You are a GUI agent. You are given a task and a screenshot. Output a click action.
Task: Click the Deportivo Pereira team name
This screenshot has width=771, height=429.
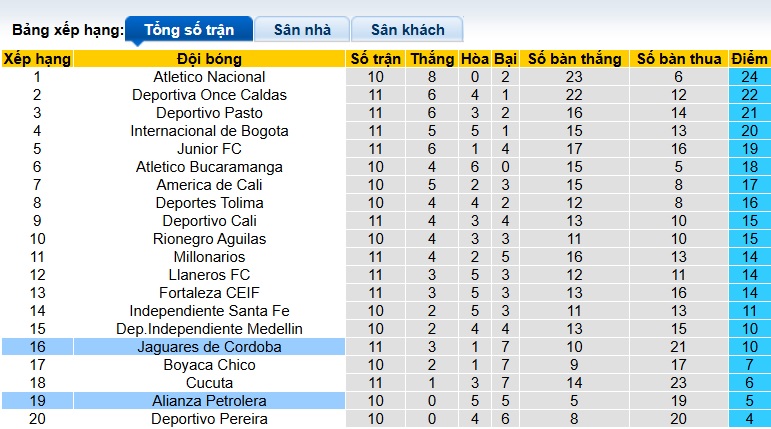(209, 419)
